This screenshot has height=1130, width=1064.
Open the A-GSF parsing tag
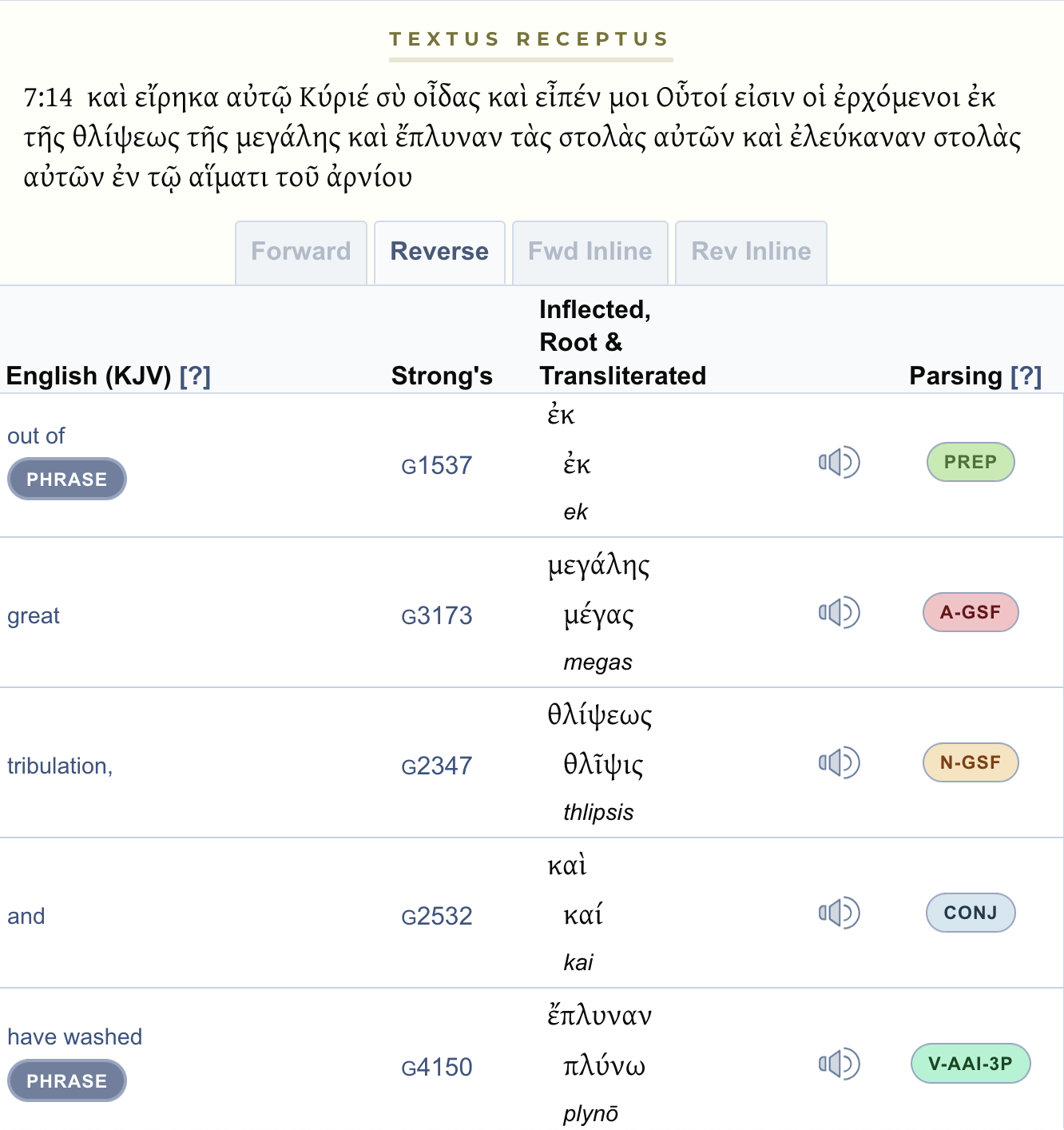(x=971, y=612)
